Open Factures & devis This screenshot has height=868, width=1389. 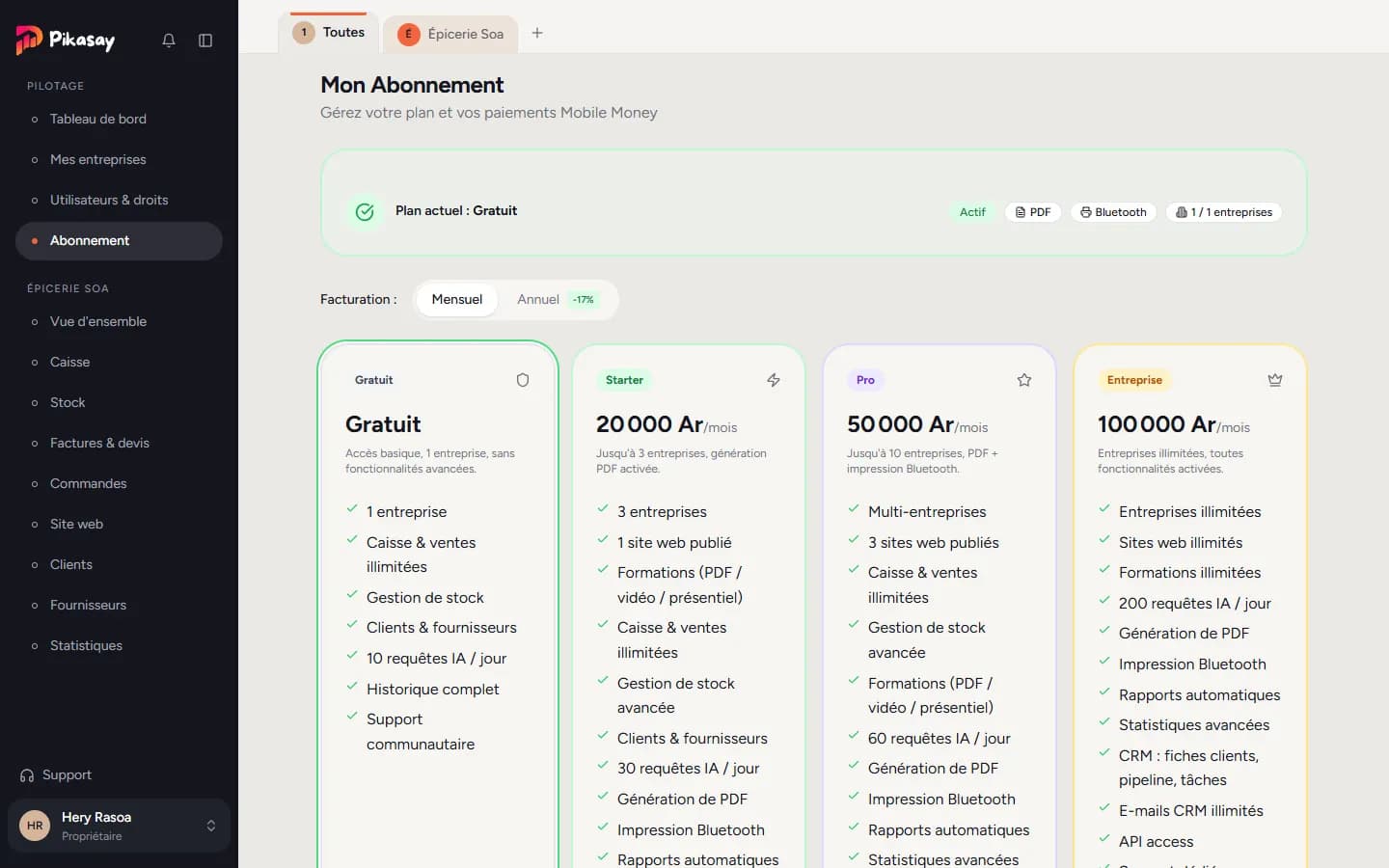point(119,444)
